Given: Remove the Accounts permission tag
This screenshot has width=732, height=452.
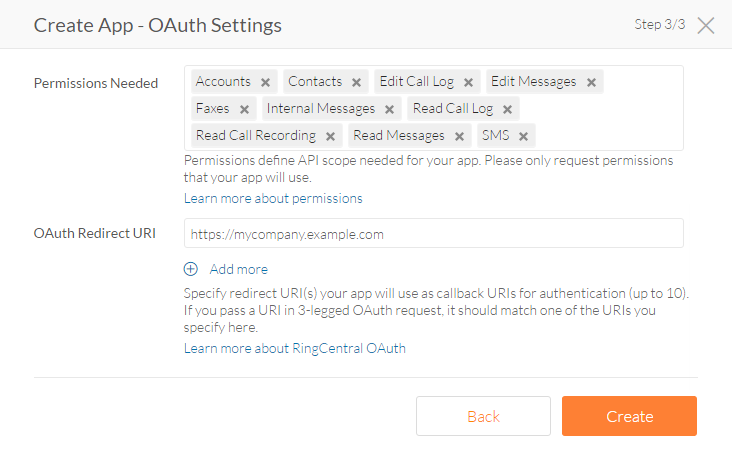Looking at the screenshot, I should (x=265, y=82).
